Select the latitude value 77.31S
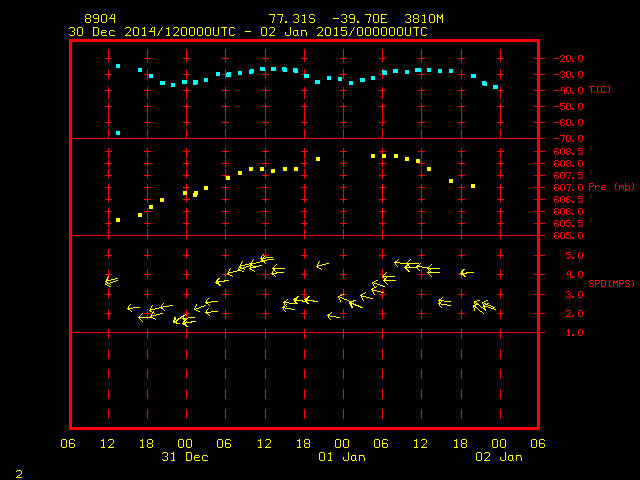 292,19
